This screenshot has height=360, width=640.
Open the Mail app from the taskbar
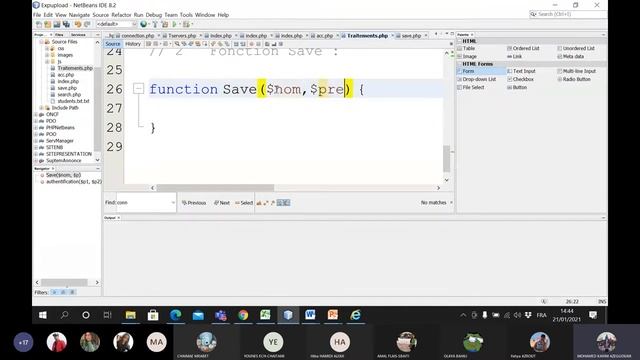198,315
